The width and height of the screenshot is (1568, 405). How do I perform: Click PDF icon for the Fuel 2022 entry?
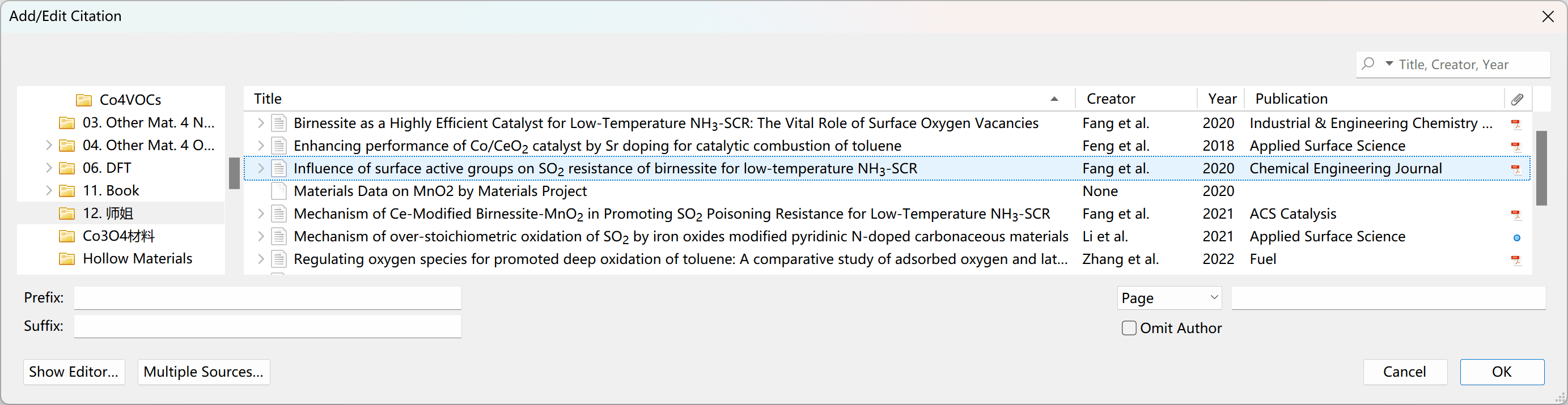tap(1516, 260)
